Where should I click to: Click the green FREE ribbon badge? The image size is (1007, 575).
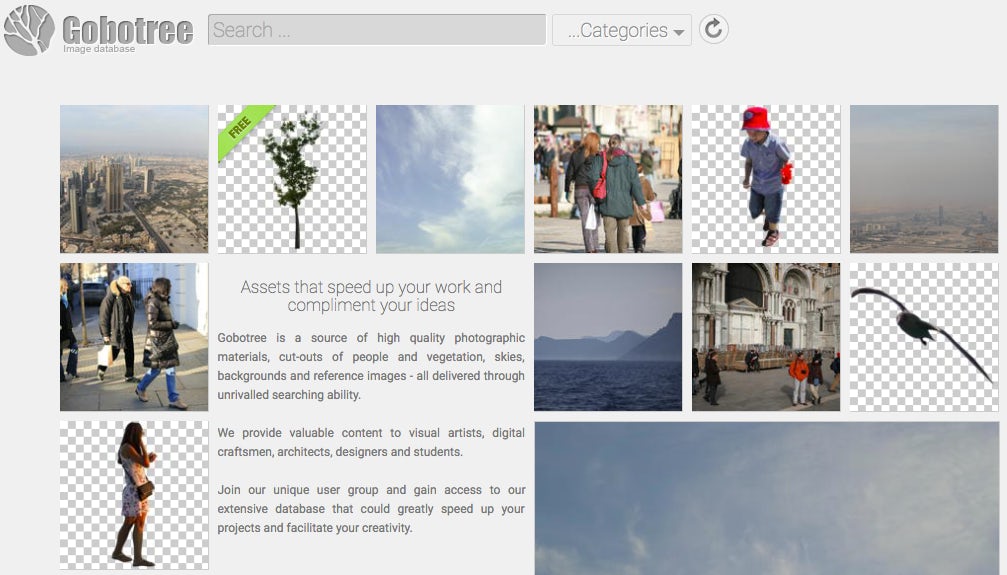240,128
